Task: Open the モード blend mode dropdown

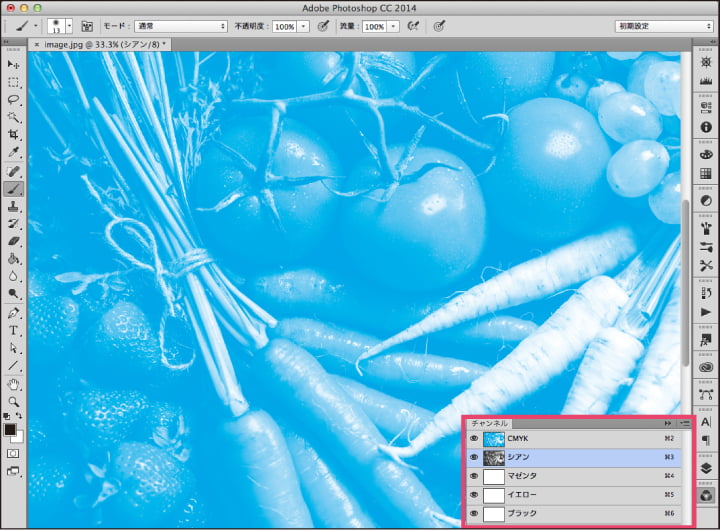Action: pyautogui.click(x=180, y=26)
